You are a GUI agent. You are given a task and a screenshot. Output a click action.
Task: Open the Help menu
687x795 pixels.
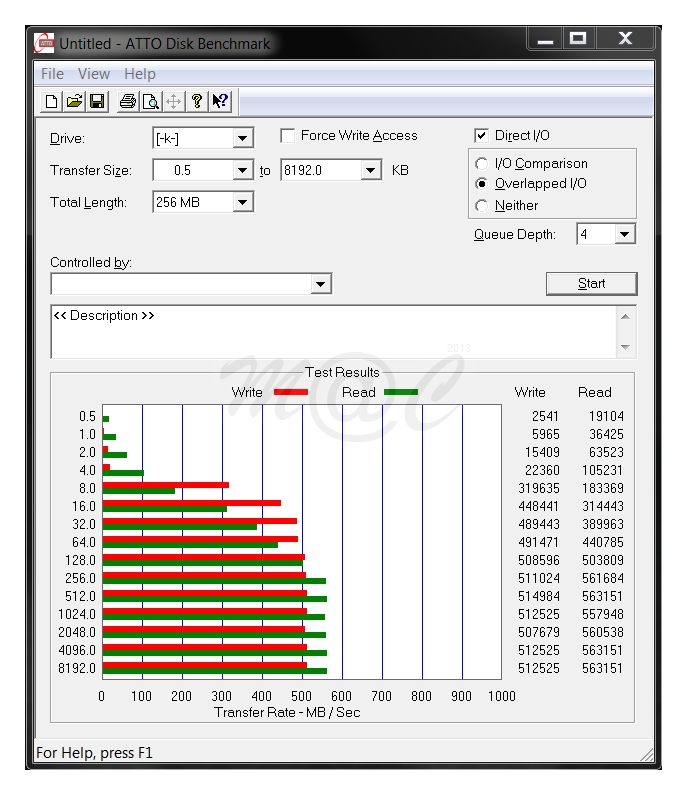[x=140, y=74]
